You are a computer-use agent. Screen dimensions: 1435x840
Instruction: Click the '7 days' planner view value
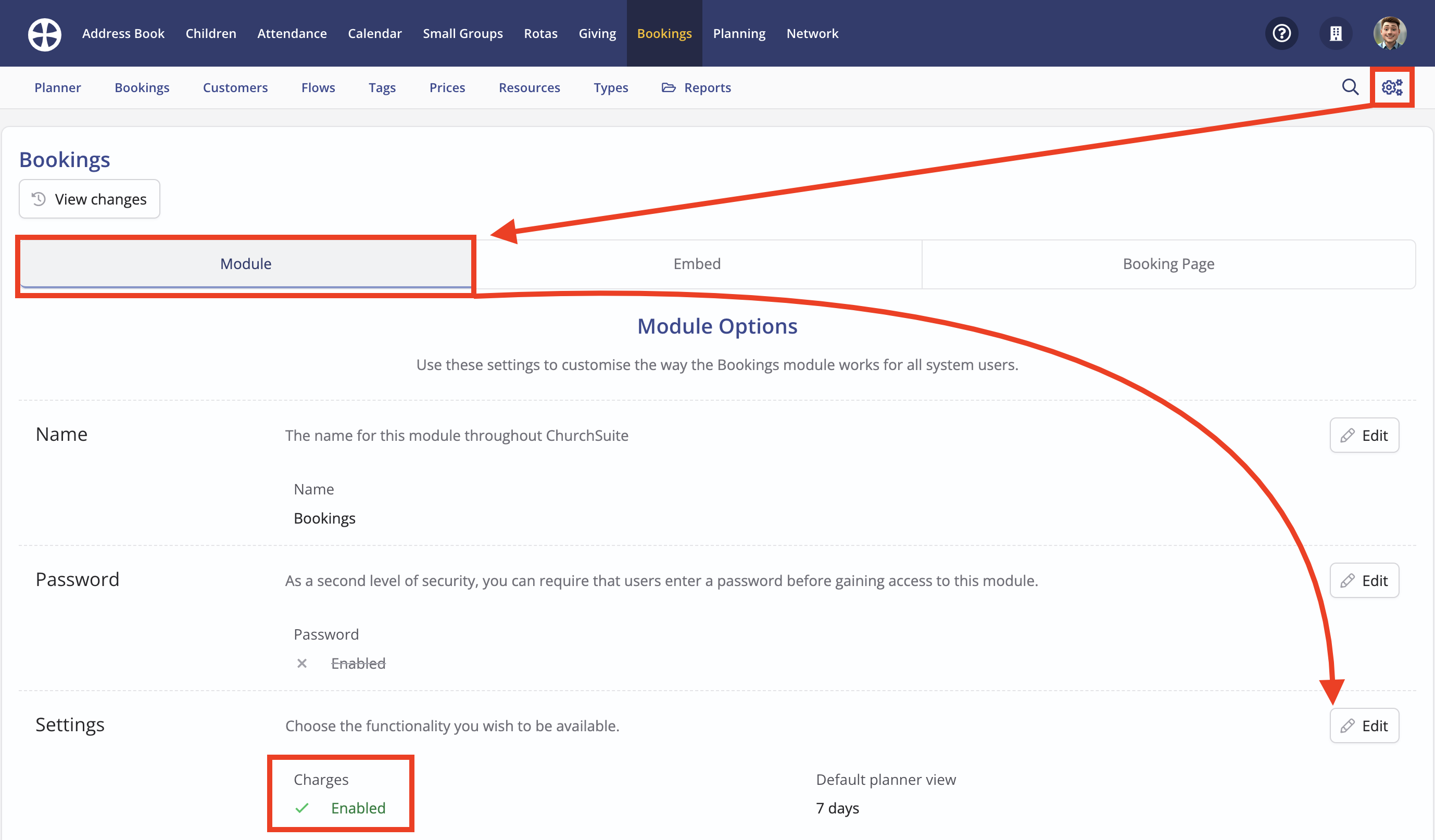coord(837,808)
